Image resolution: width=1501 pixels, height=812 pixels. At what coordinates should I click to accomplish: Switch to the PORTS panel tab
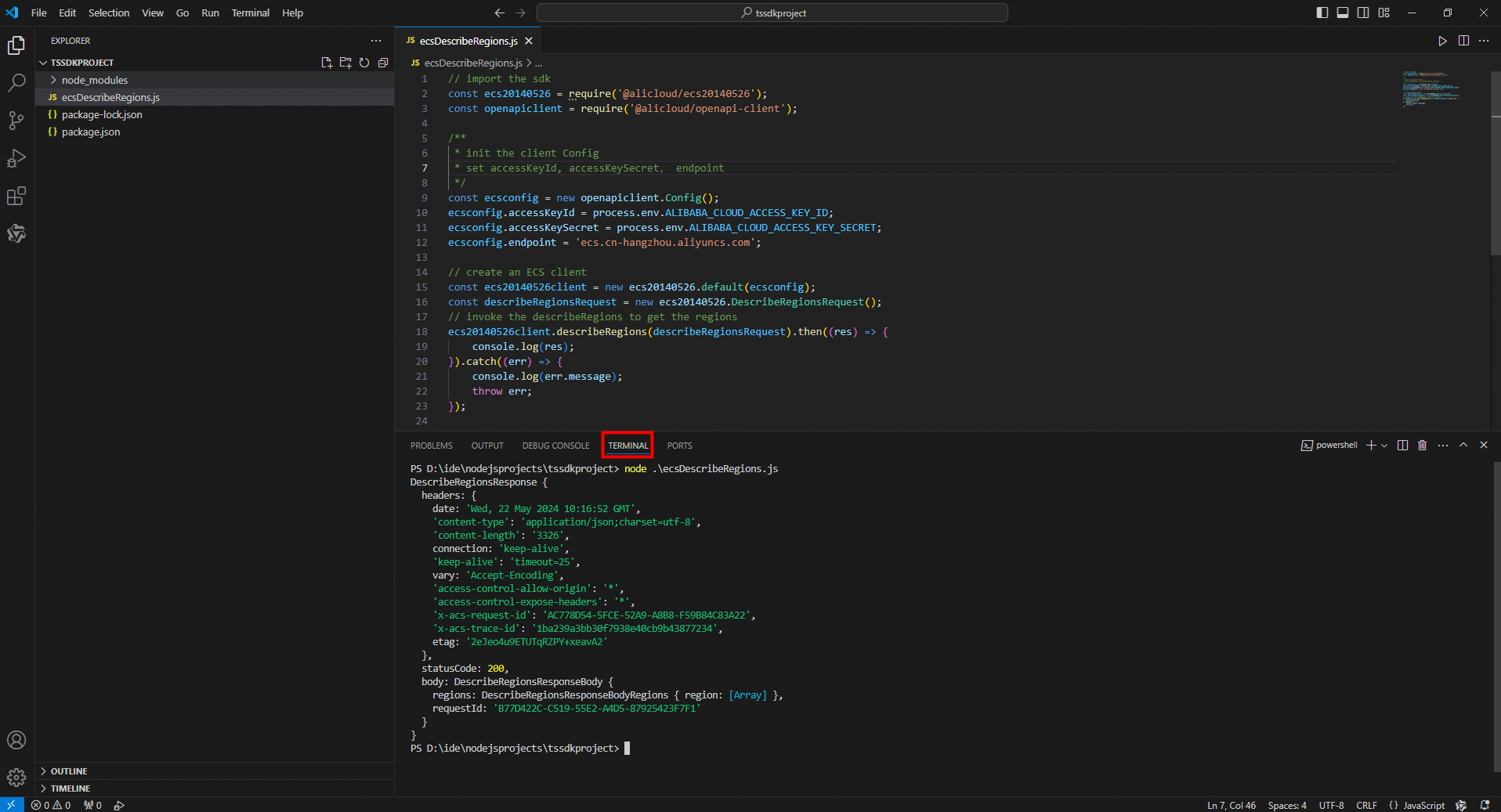point(679,446)
